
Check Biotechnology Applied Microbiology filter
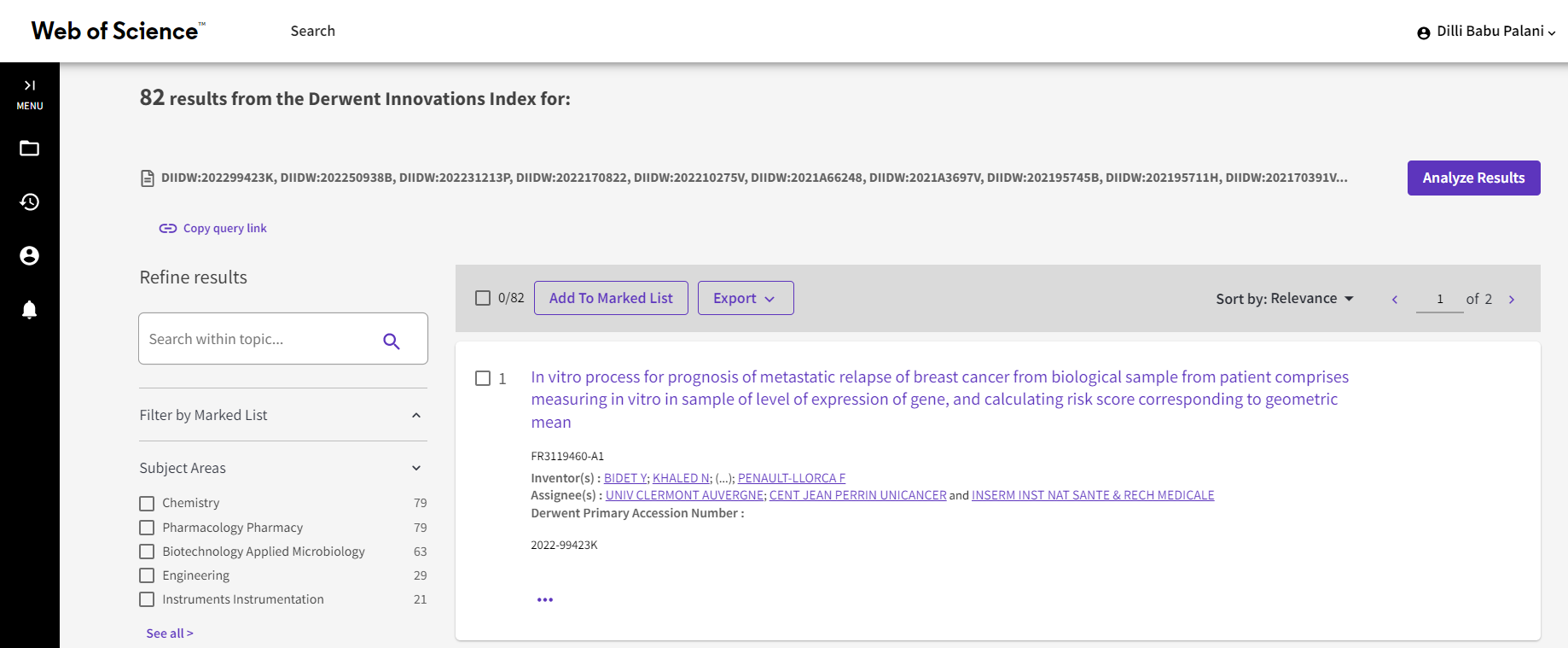pyautogui.click(x=147, y=552)
